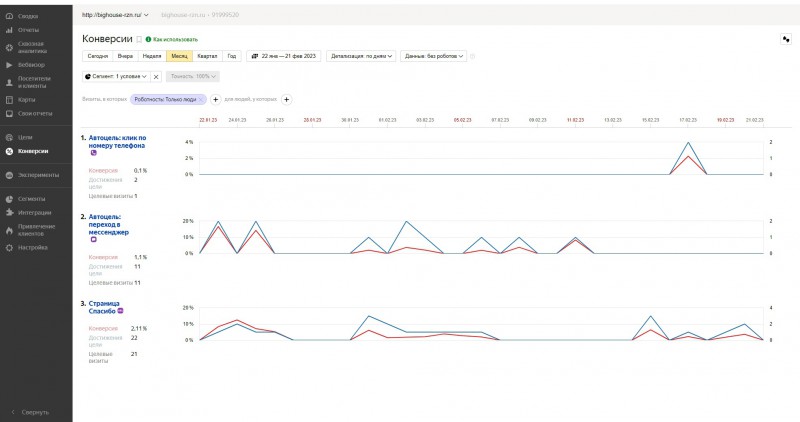Open Сегмент: 1 условие dropdown
Image resolution: width=800 pixels, height=422 pixels.
tap(116, 77)
